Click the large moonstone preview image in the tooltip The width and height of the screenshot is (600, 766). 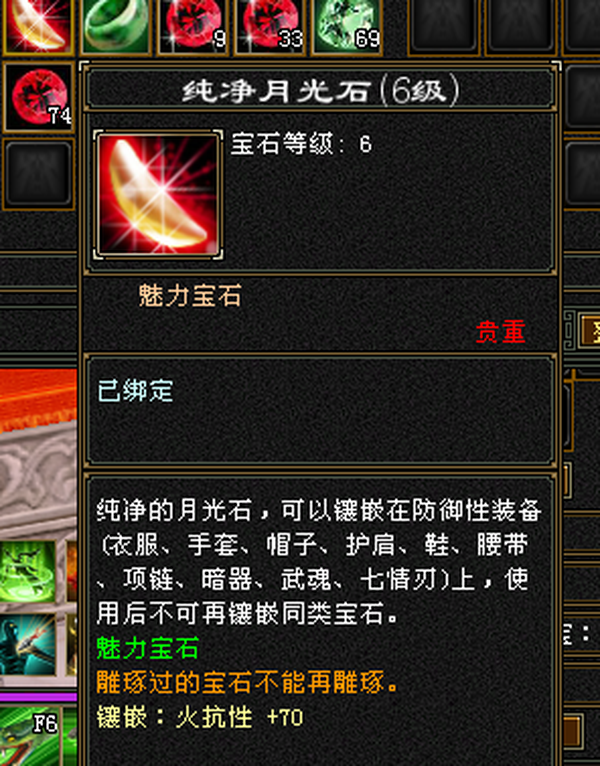(158, 194)
